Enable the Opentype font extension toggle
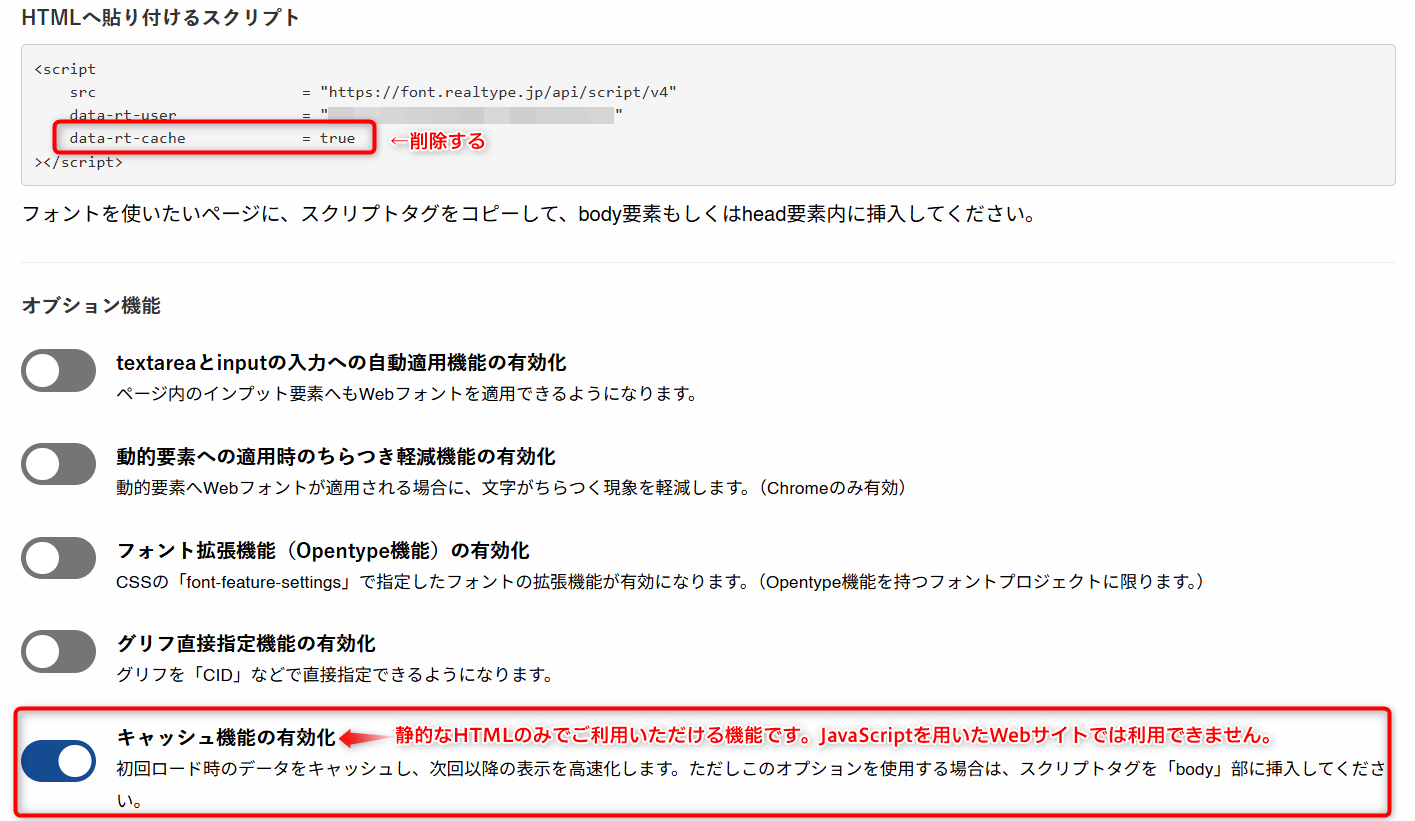 tap(58, 558)
